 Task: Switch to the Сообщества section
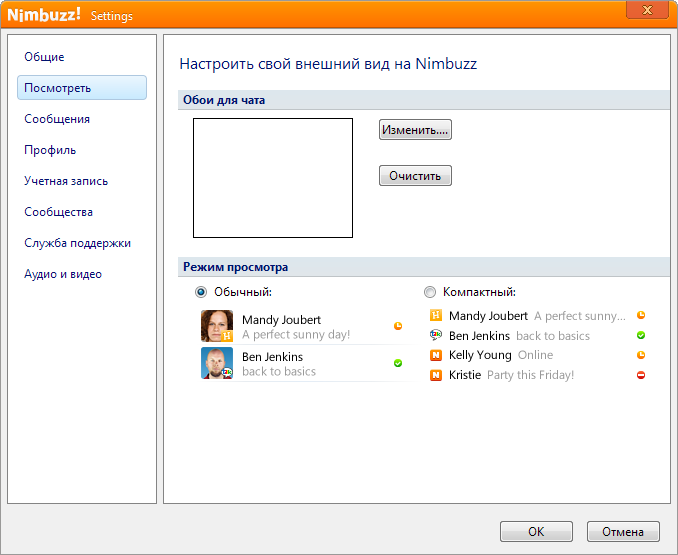(x=58, y=212)
